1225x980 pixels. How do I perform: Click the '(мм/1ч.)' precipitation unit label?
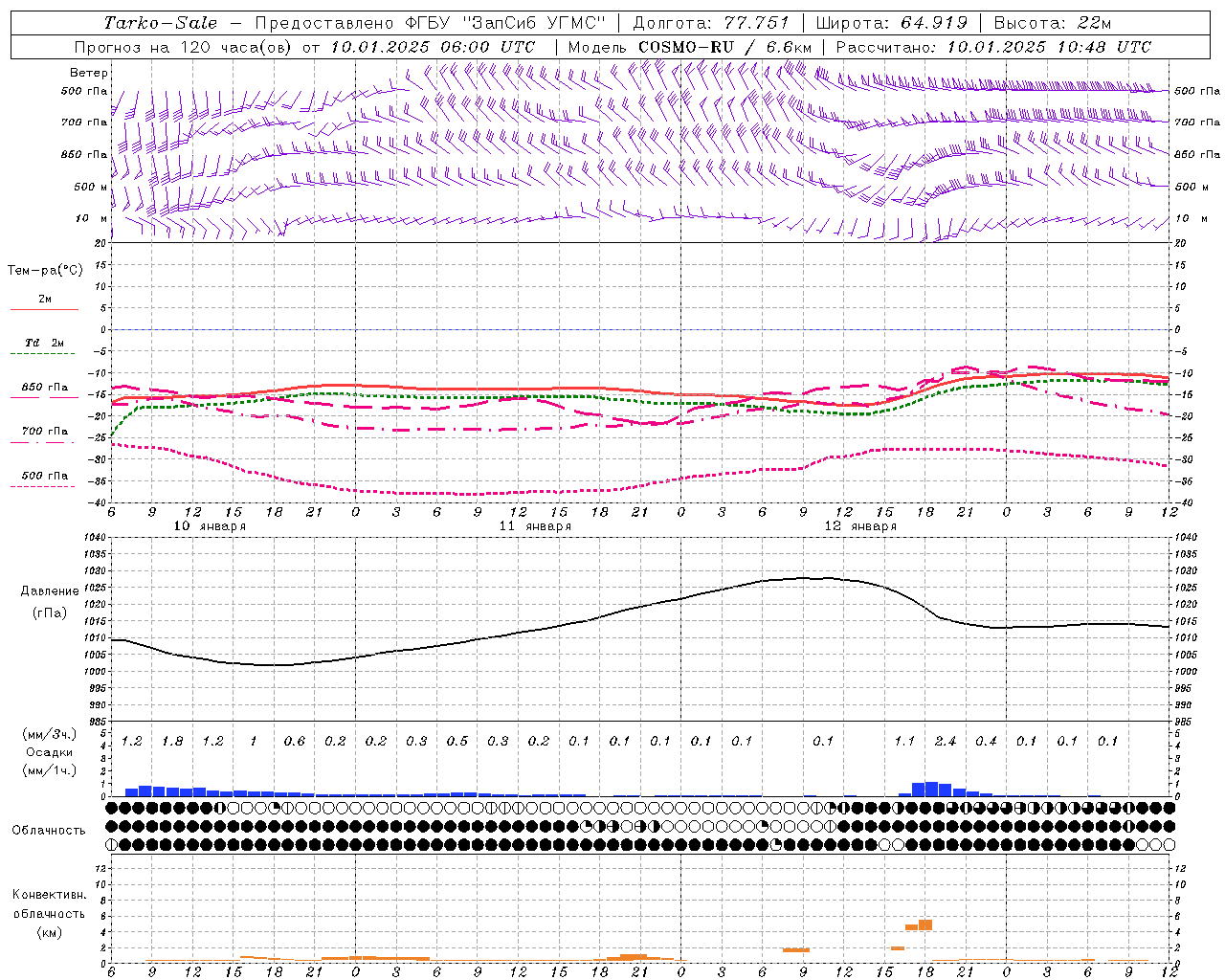pyautogui.click(x=50, y=770)
